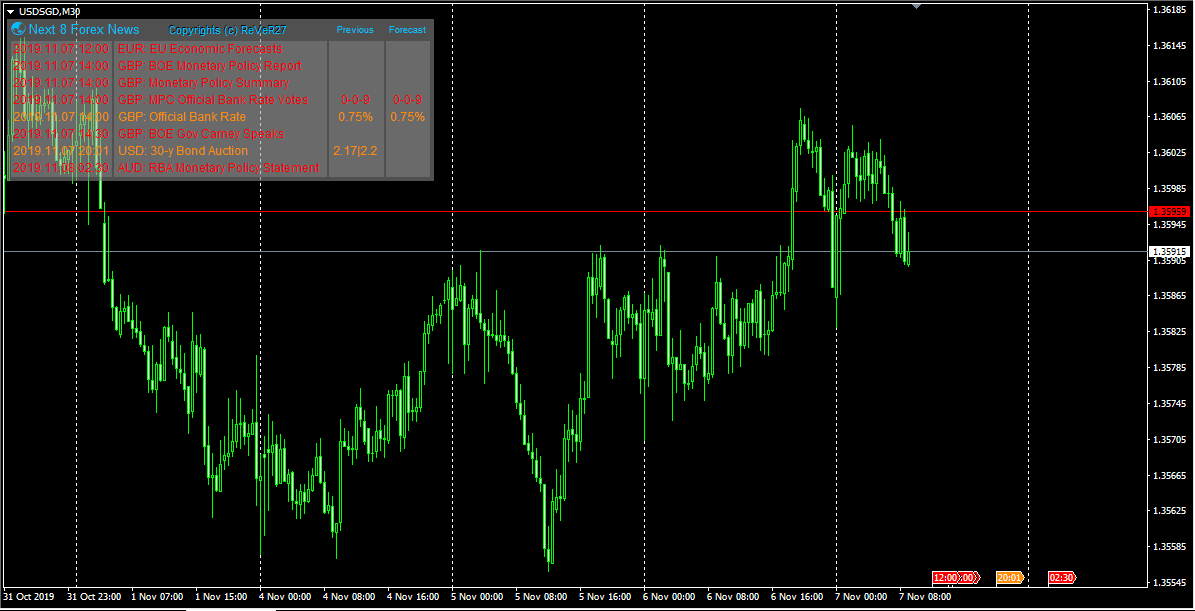Image resolution: width=1195 pixels, height=611 pixels.
Task: Select AUD: RBA Monetary Policy Statement row
Action: (220, 168)
